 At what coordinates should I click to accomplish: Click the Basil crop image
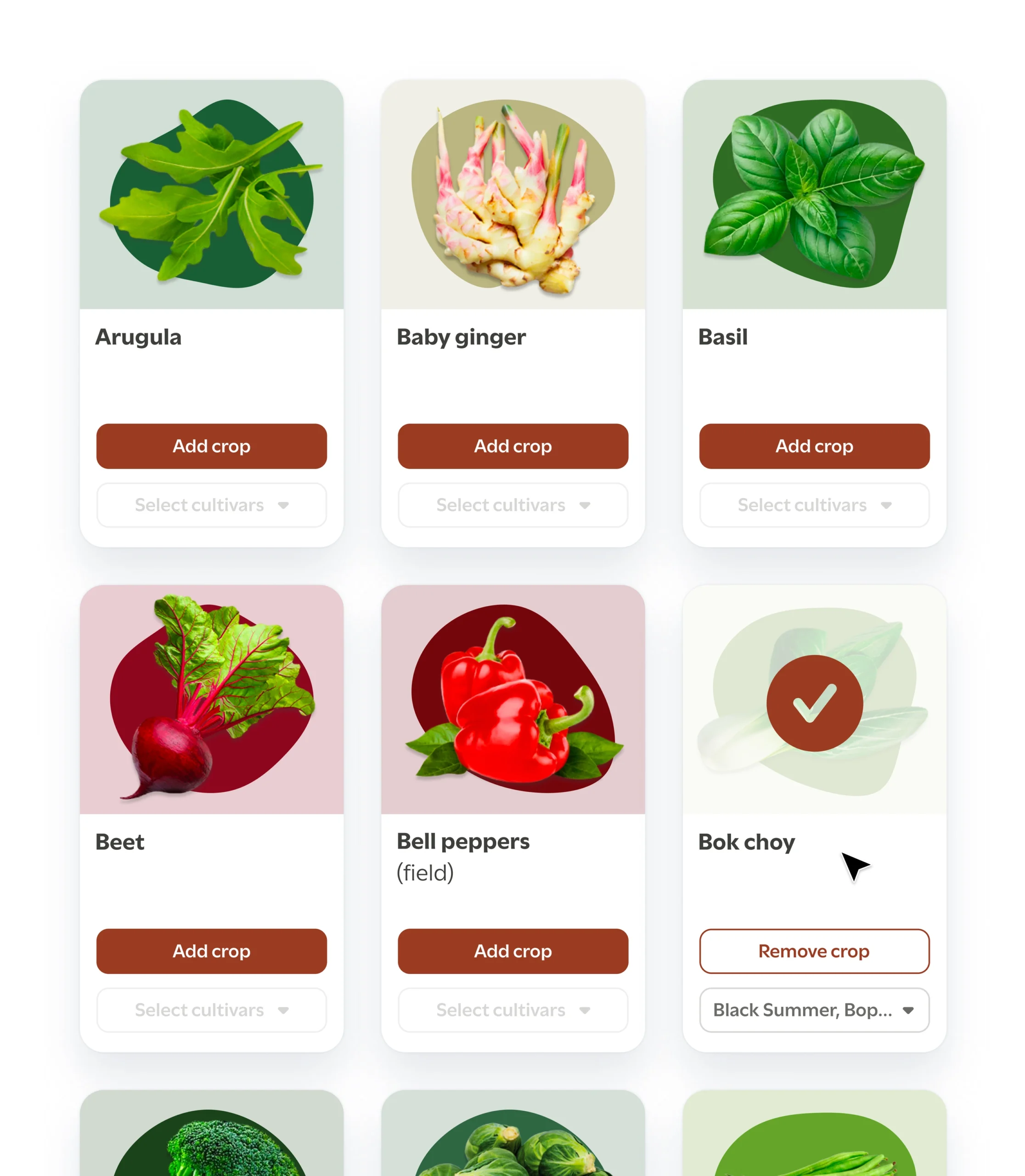(x=815, y=195)
